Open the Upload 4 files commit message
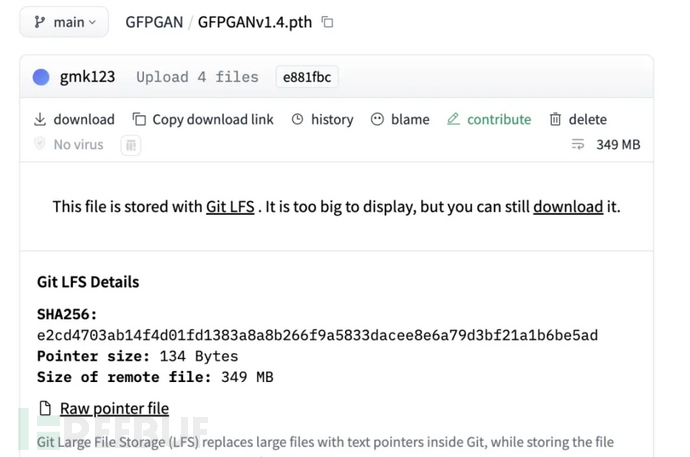Viewport: 690px width, 457px height. (x=197, y=77)
